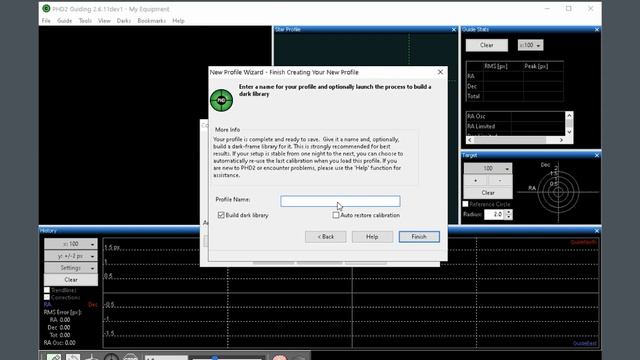This screenshot has height=360, width=640.
Task: Open the Guide menu
Action: tap(64, 21)
